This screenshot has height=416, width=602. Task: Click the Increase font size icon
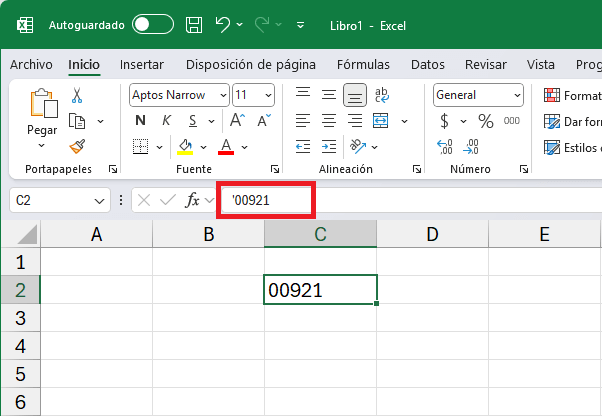(237, 120)
